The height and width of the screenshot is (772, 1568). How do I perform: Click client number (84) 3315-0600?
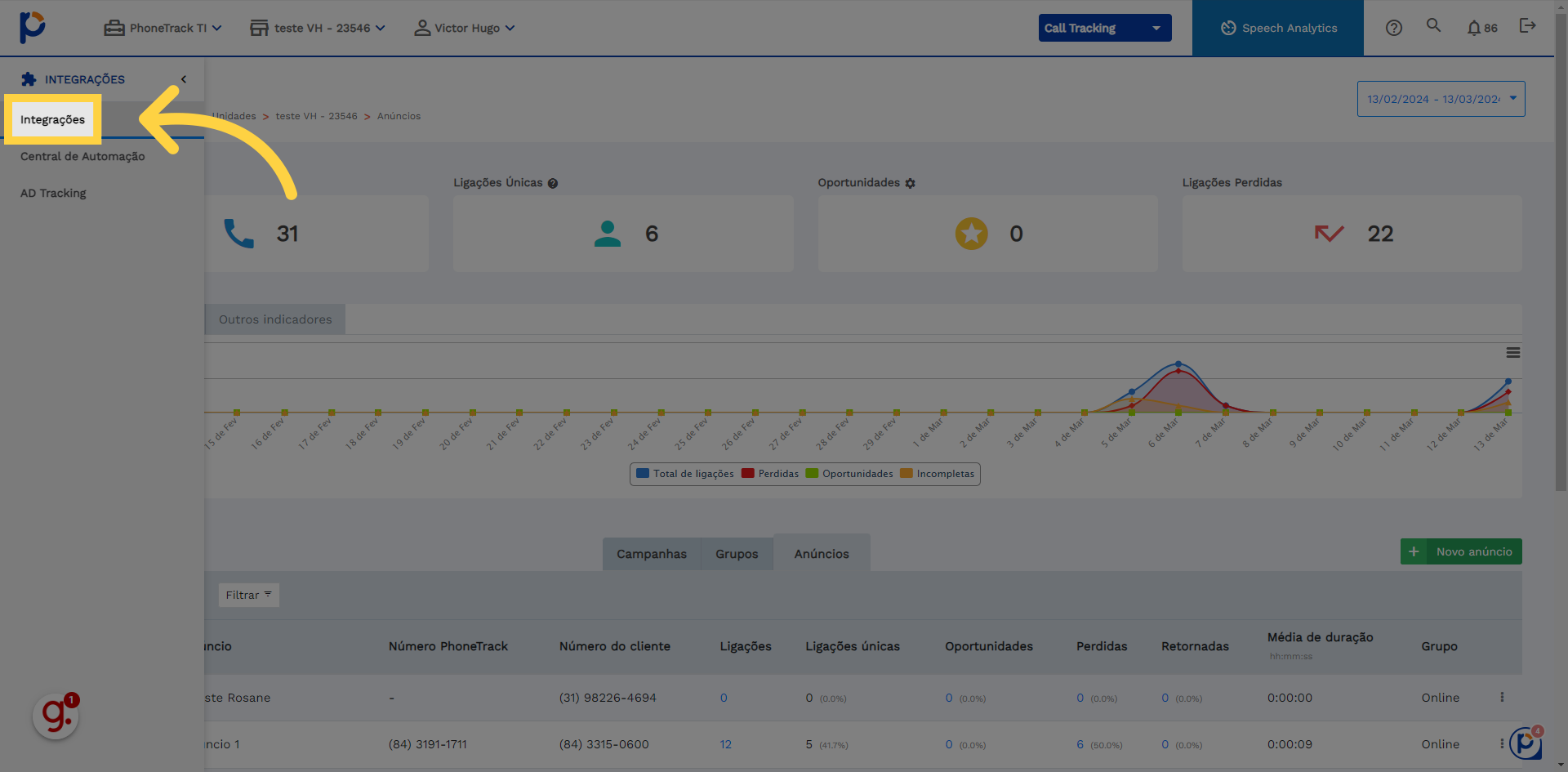pos(604,744)
